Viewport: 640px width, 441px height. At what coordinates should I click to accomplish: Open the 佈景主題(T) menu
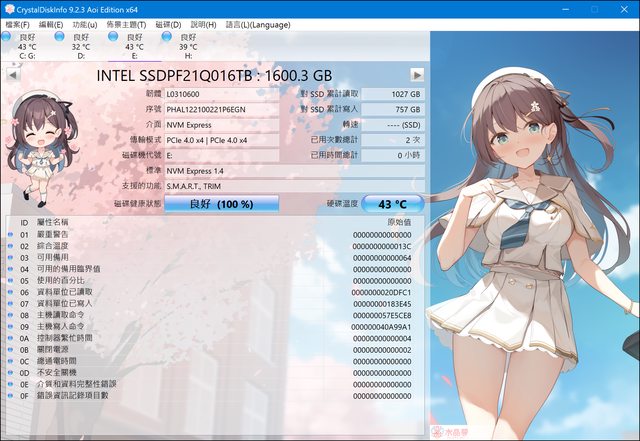point(126,24)
